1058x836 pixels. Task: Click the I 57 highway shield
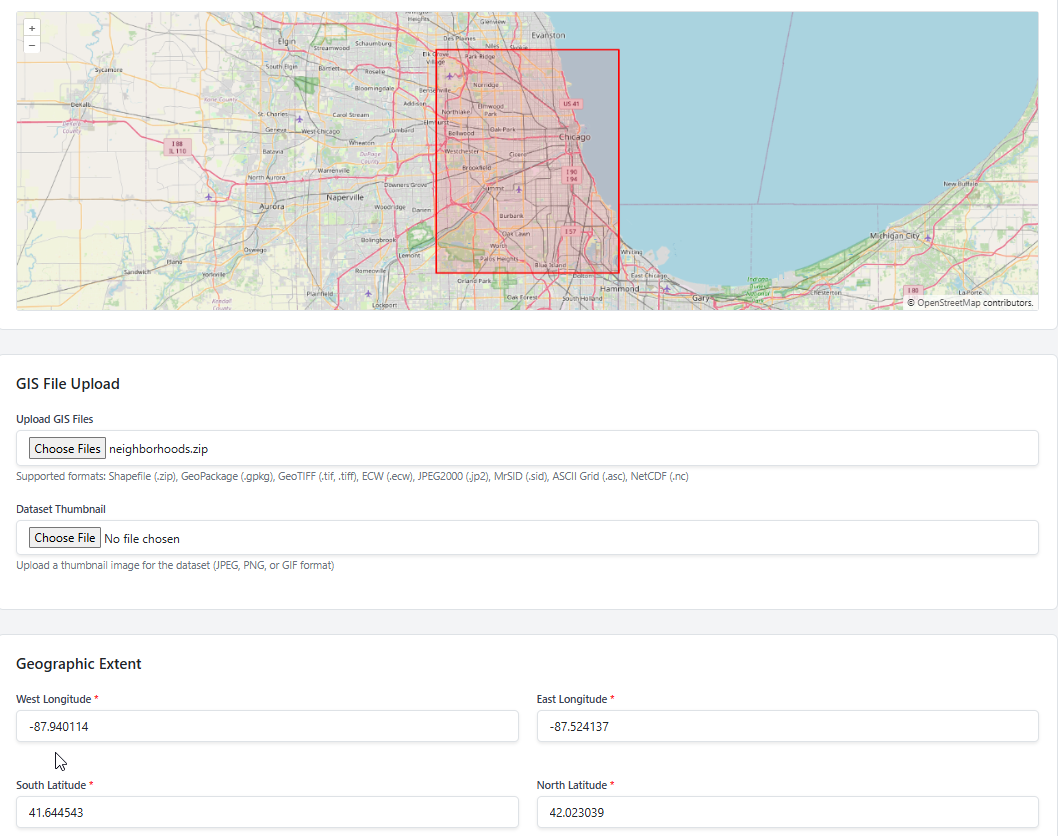(570, 231)
